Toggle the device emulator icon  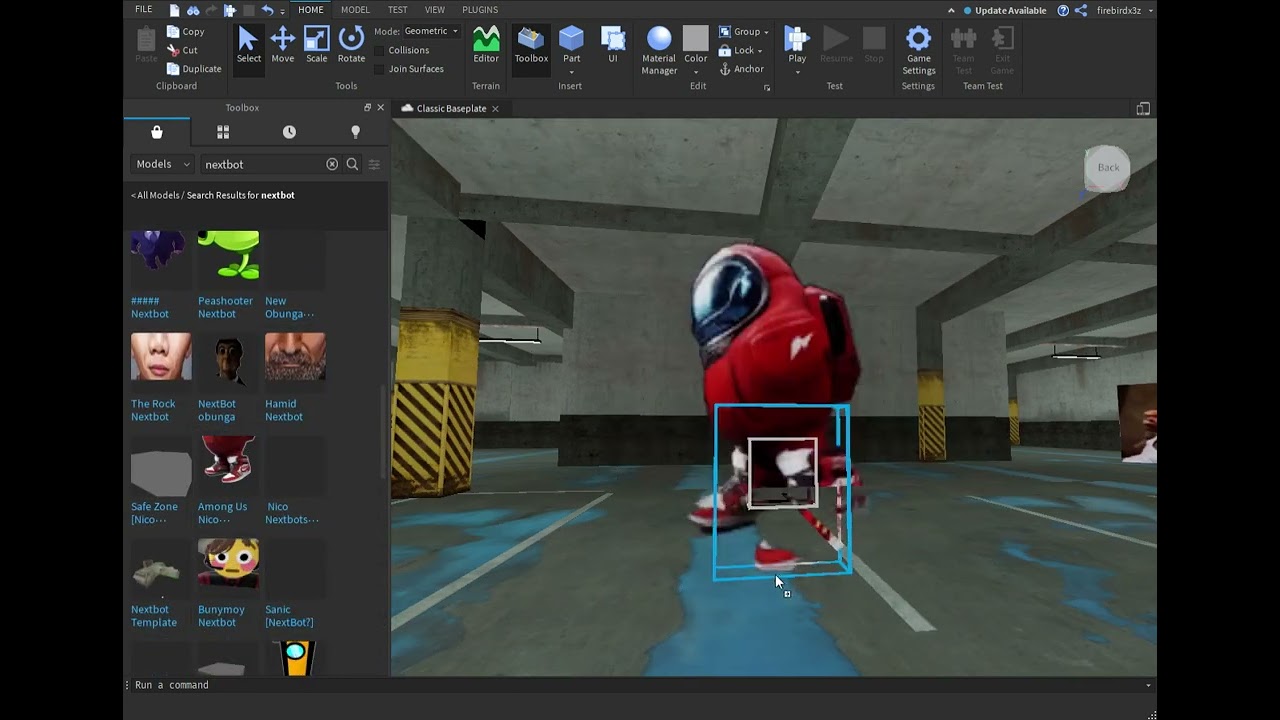click(1143, 108)
